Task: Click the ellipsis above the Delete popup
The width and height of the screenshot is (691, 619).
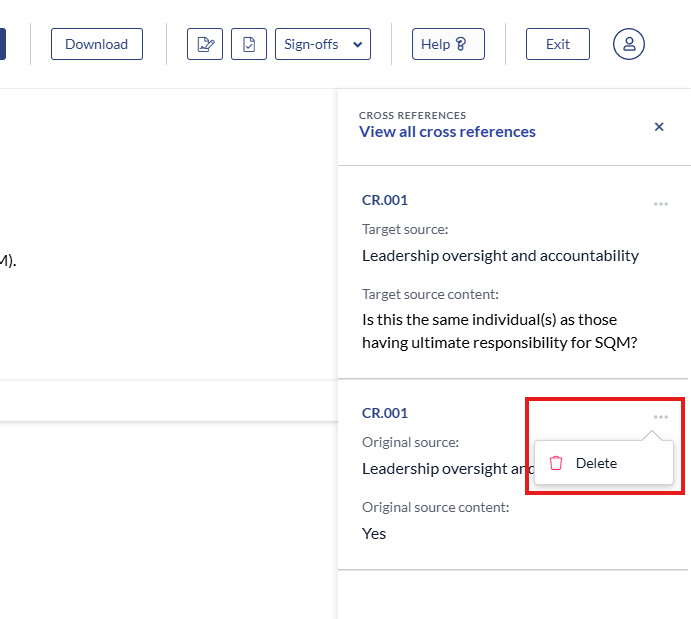Action: 660,417
